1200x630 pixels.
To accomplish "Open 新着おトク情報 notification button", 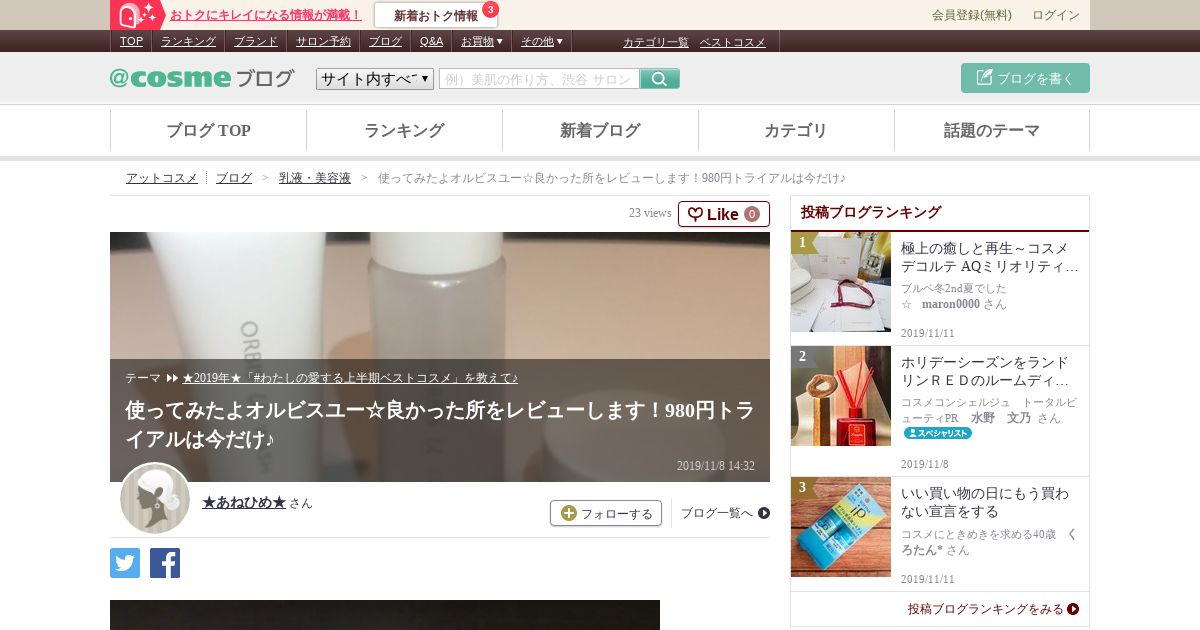I will point(436,15).
